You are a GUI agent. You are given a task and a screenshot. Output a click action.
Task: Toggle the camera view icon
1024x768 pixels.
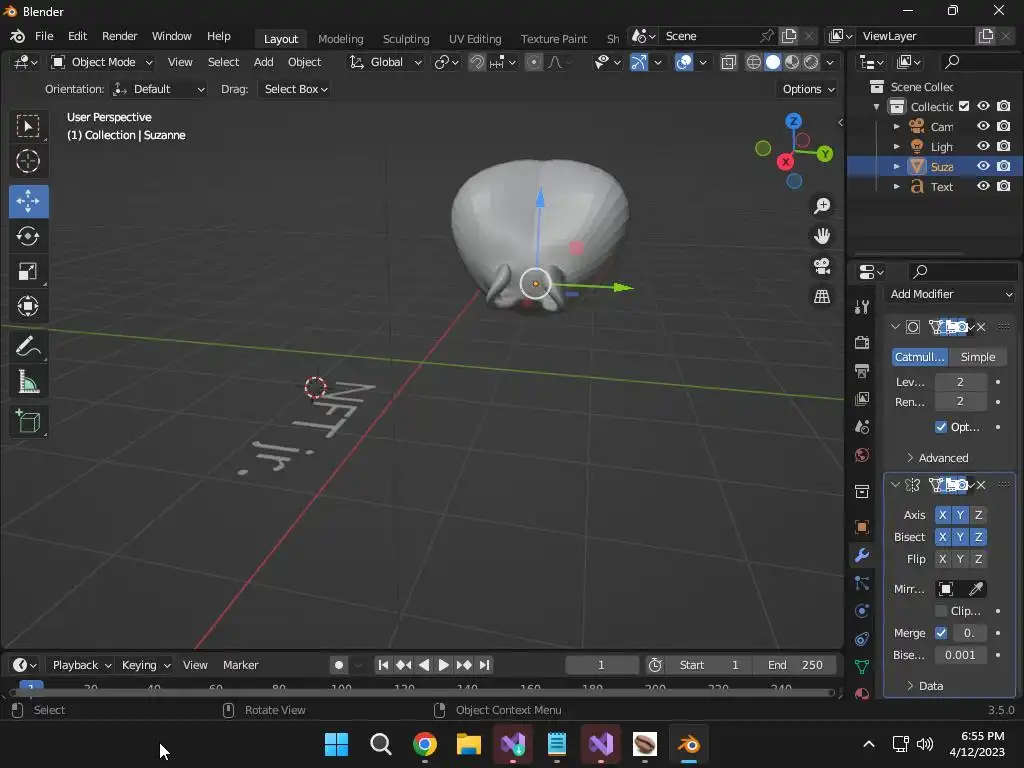(822, 266)
